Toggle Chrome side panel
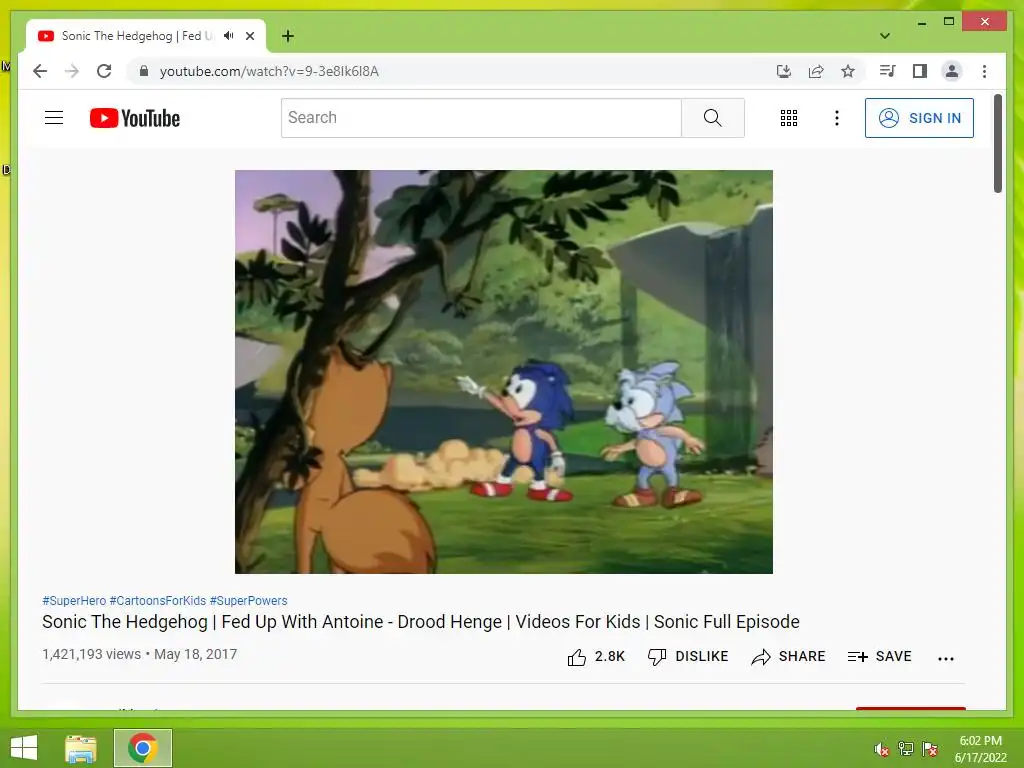The height and width of the screenshot is (768, 1024). tap(920, 71)
